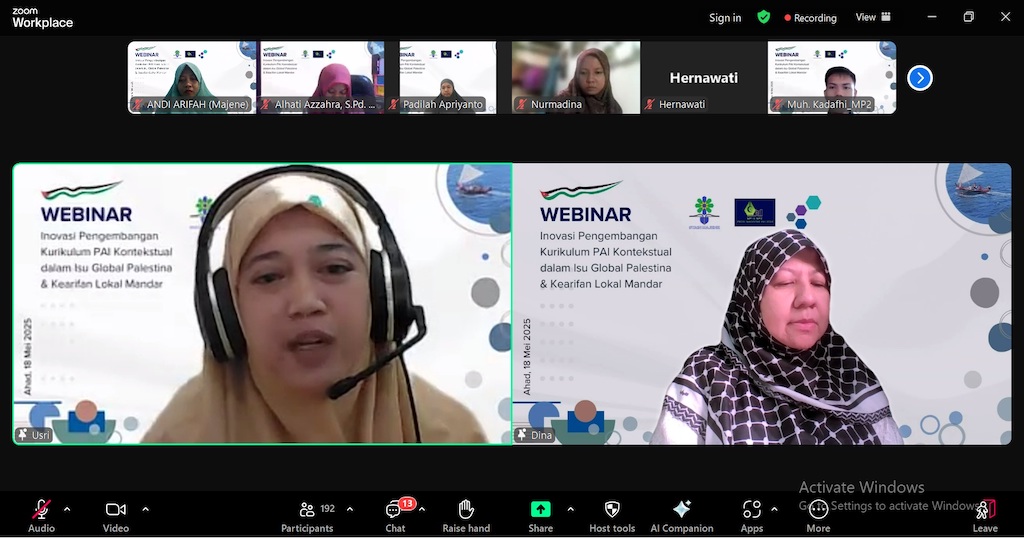Expand audio options arrow next to Audio
The height and width of the screenshot is (538, 1024).
tap(67, 509)
